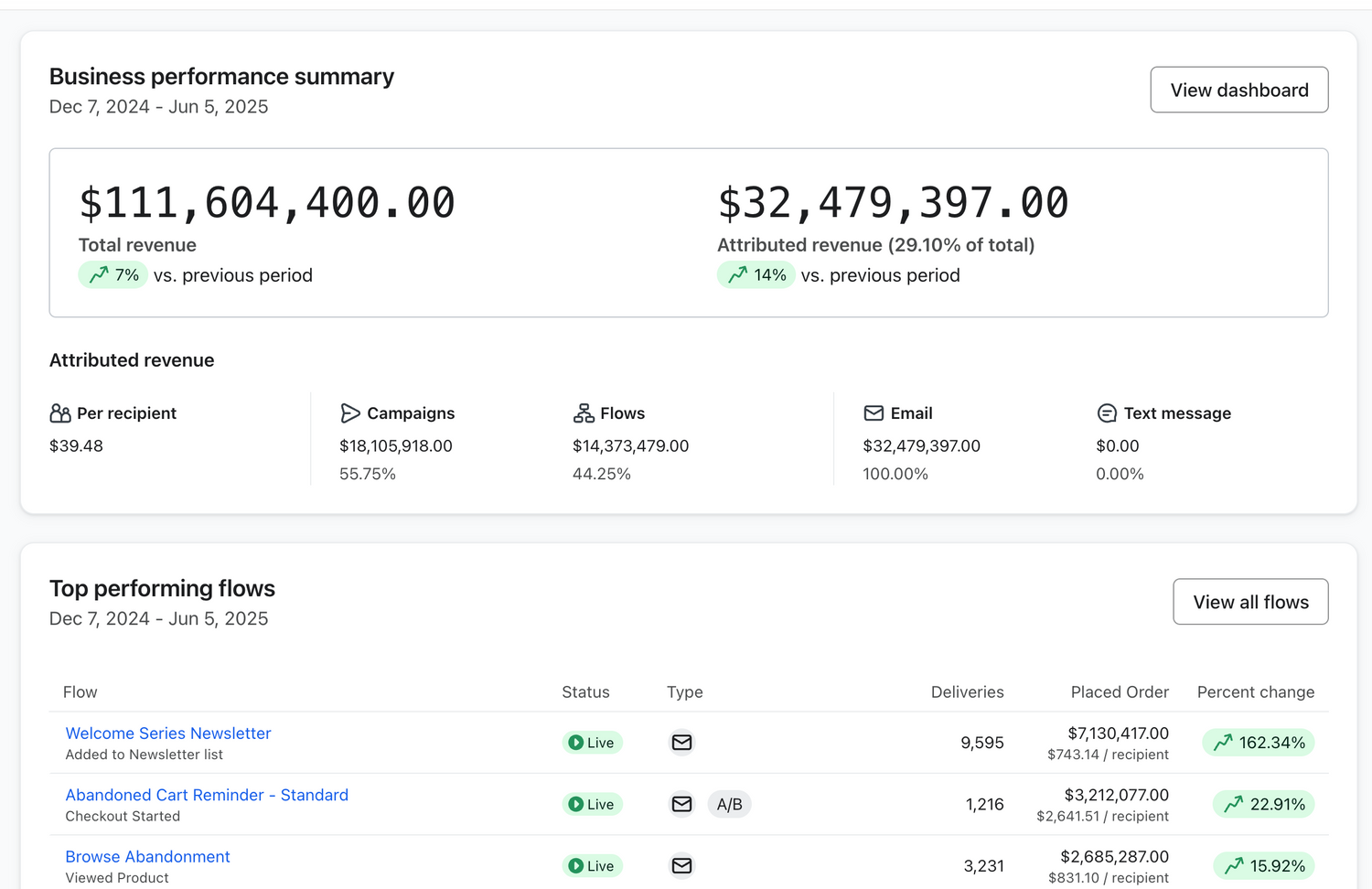1372x889 pixels.
Task: Click the Live status badge for Welcome Series
Action: coord(592,743)
